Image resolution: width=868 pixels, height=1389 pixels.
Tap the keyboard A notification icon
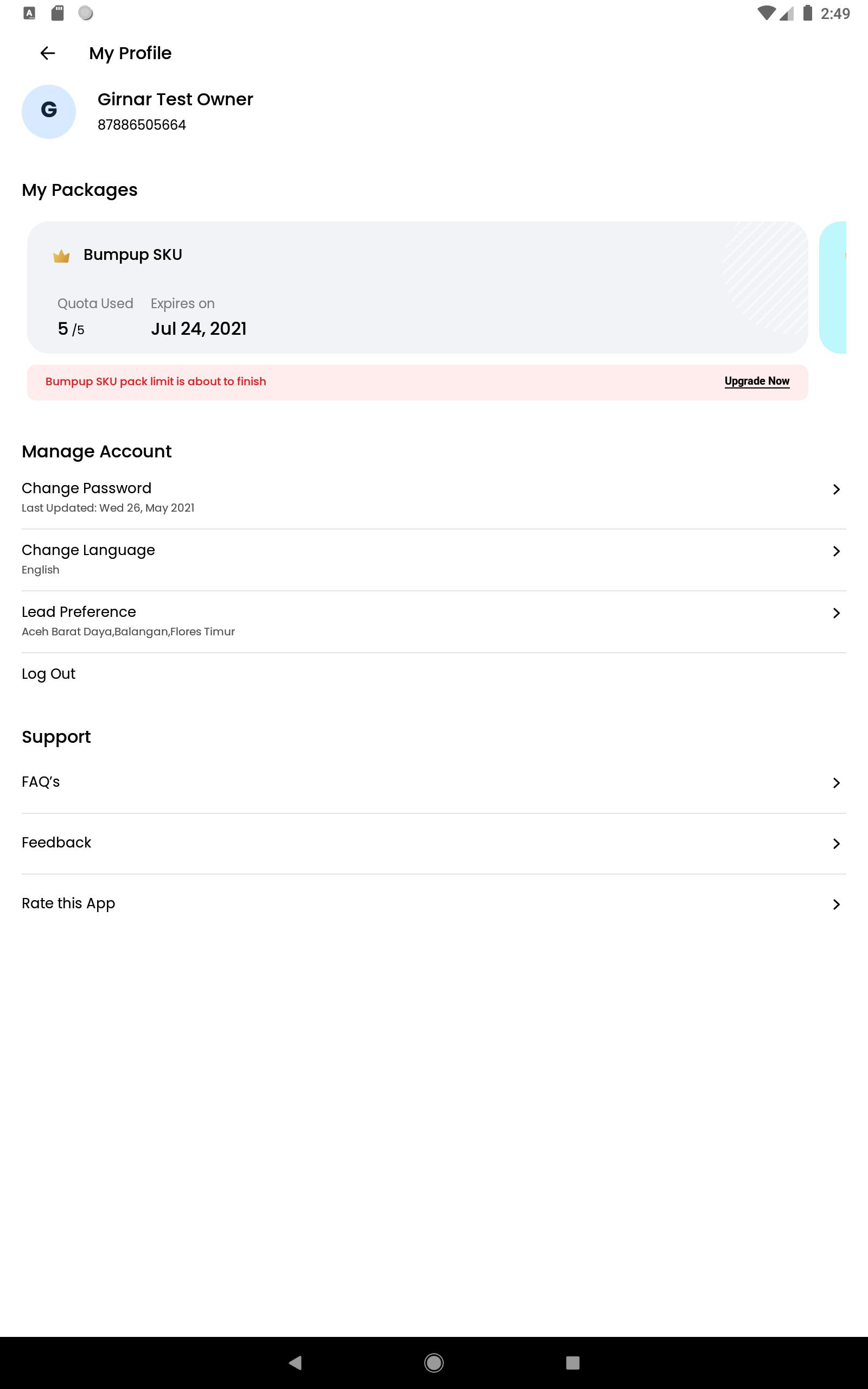point(29,13)
